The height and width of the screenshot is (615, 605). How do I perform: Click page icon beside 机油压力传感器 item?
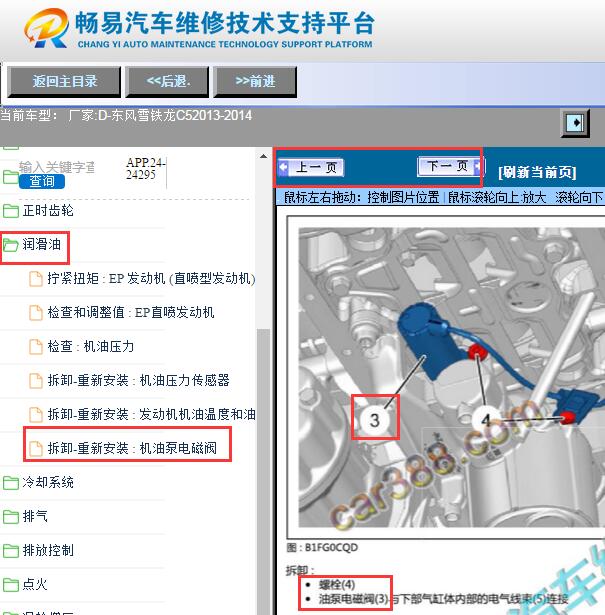(36, 381)
